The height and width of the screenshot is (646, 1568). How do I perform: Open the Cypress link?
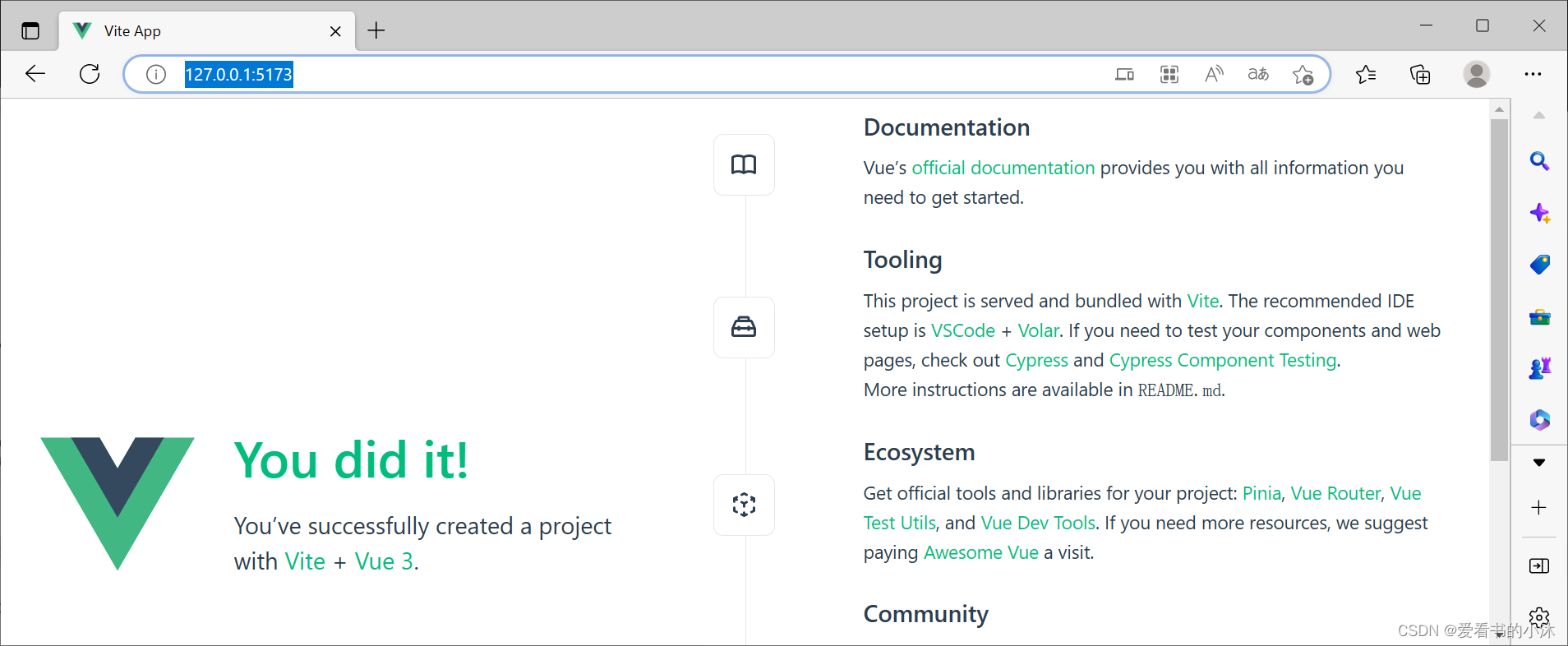coord(1037,360)
